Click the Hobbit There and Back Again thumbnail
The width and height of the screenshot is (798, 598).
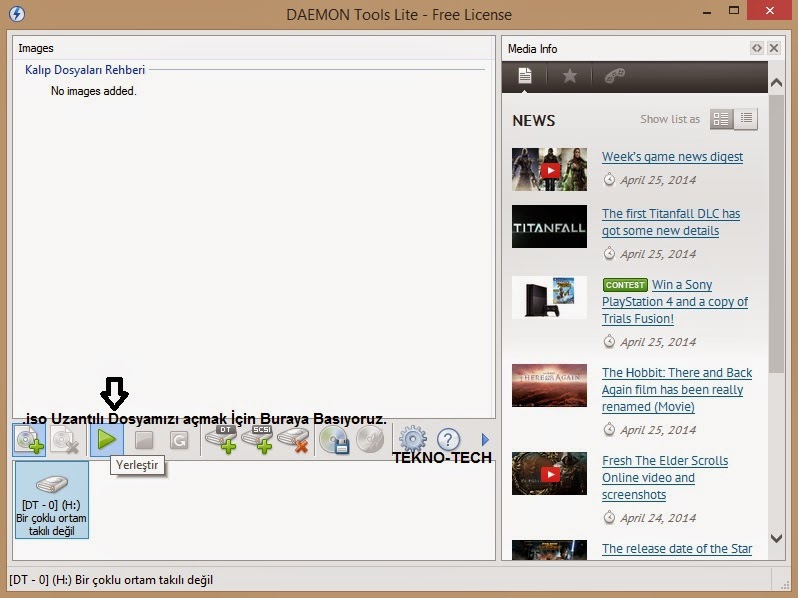(549, 385)
